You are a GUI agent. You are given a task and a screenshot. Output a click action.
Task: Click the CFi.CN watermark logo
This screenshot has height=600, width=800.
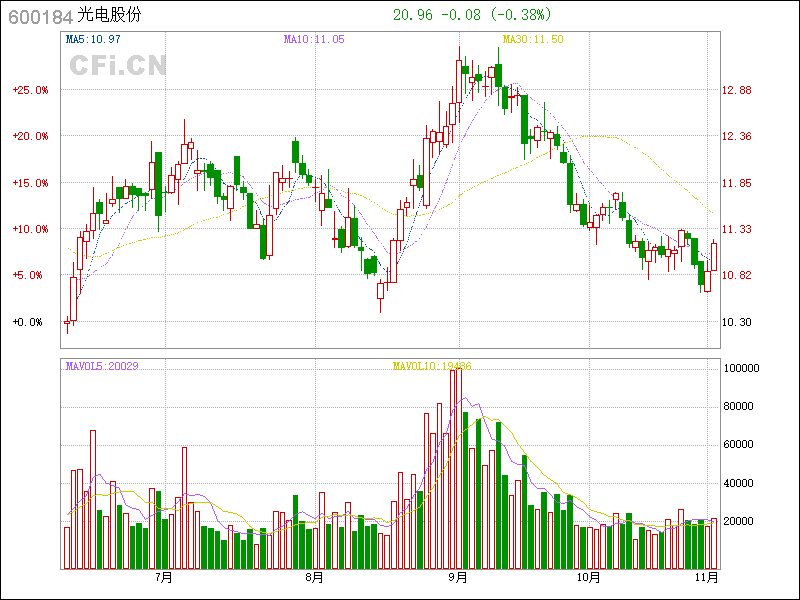coord(117,65)
